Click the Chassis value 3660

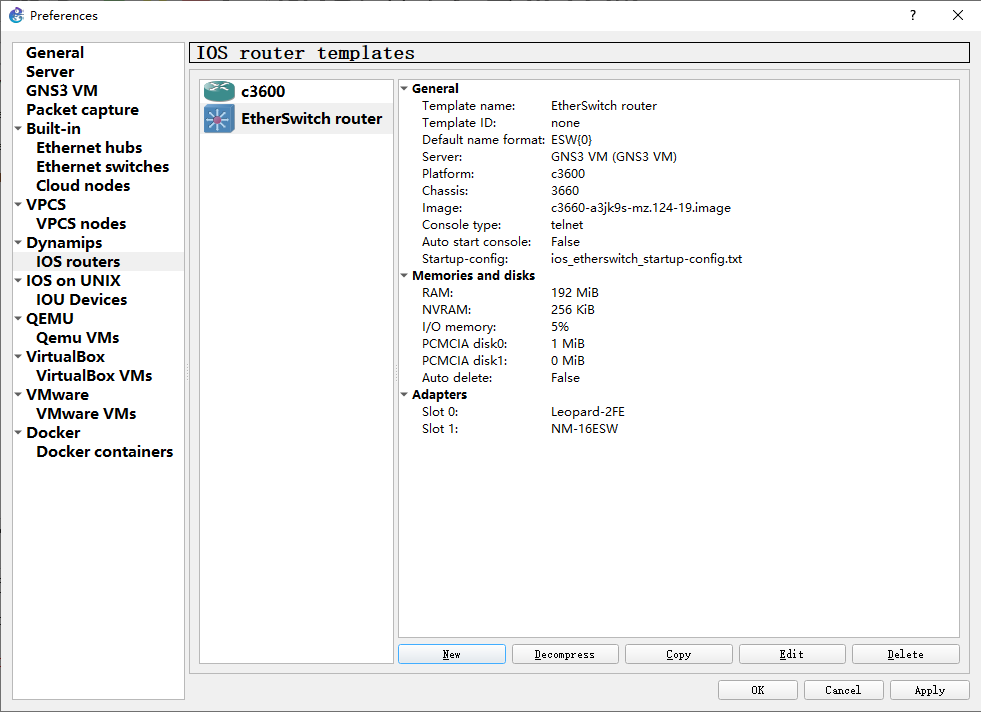565,191
